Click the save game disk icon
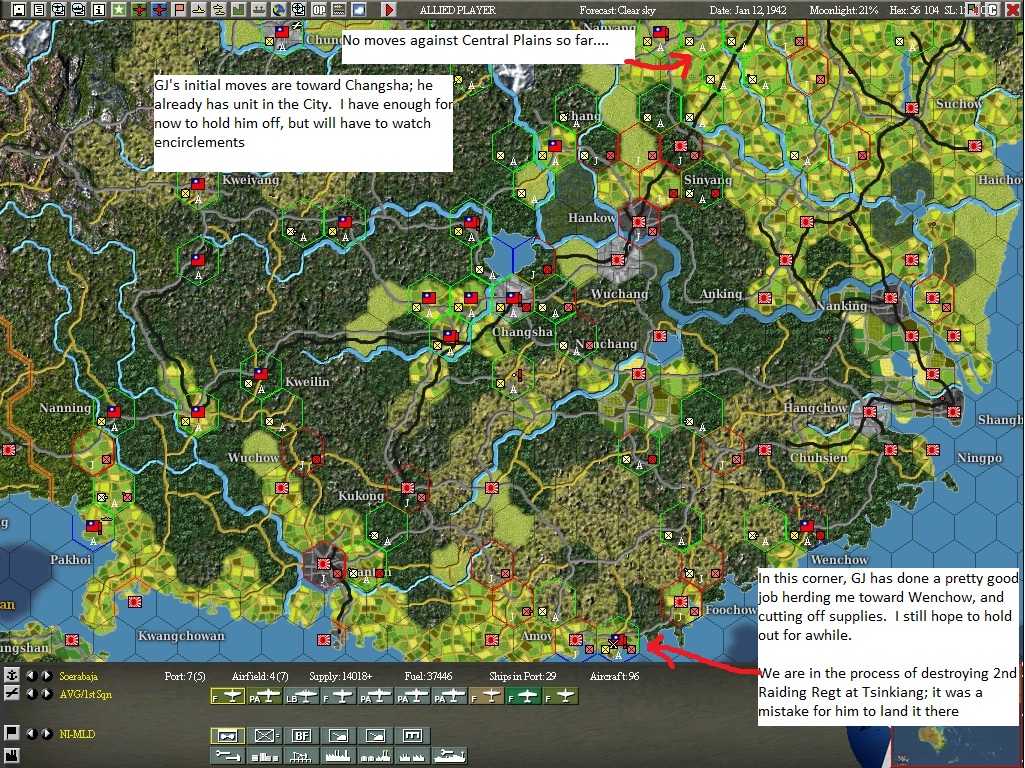This screenshot has height=768, width=1025. pyautogui.click(x=18, y=10)
